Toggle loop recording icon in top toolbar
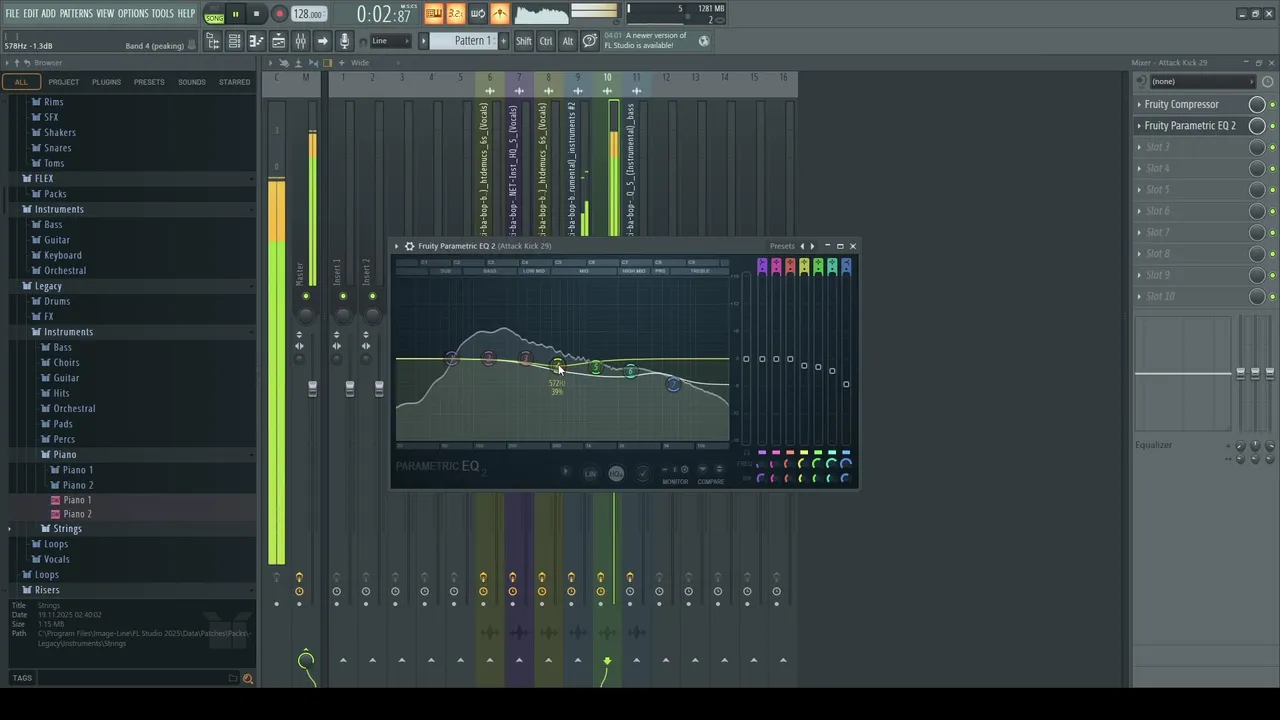The width and height of the screenshot is (1280, 720). point(477,13)
